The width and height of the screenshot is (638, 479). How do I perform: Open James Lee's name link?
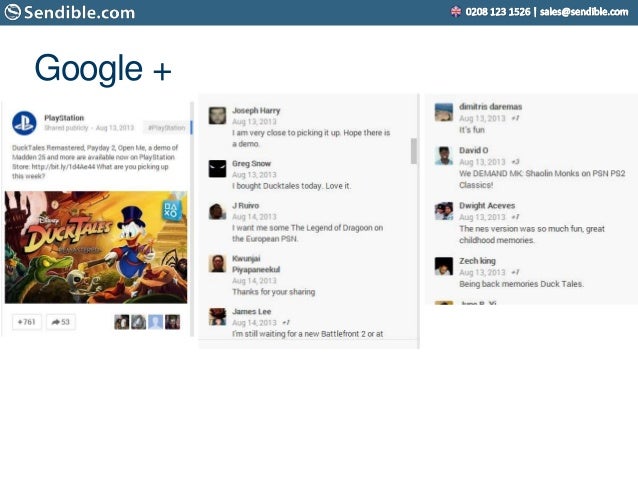251,311
